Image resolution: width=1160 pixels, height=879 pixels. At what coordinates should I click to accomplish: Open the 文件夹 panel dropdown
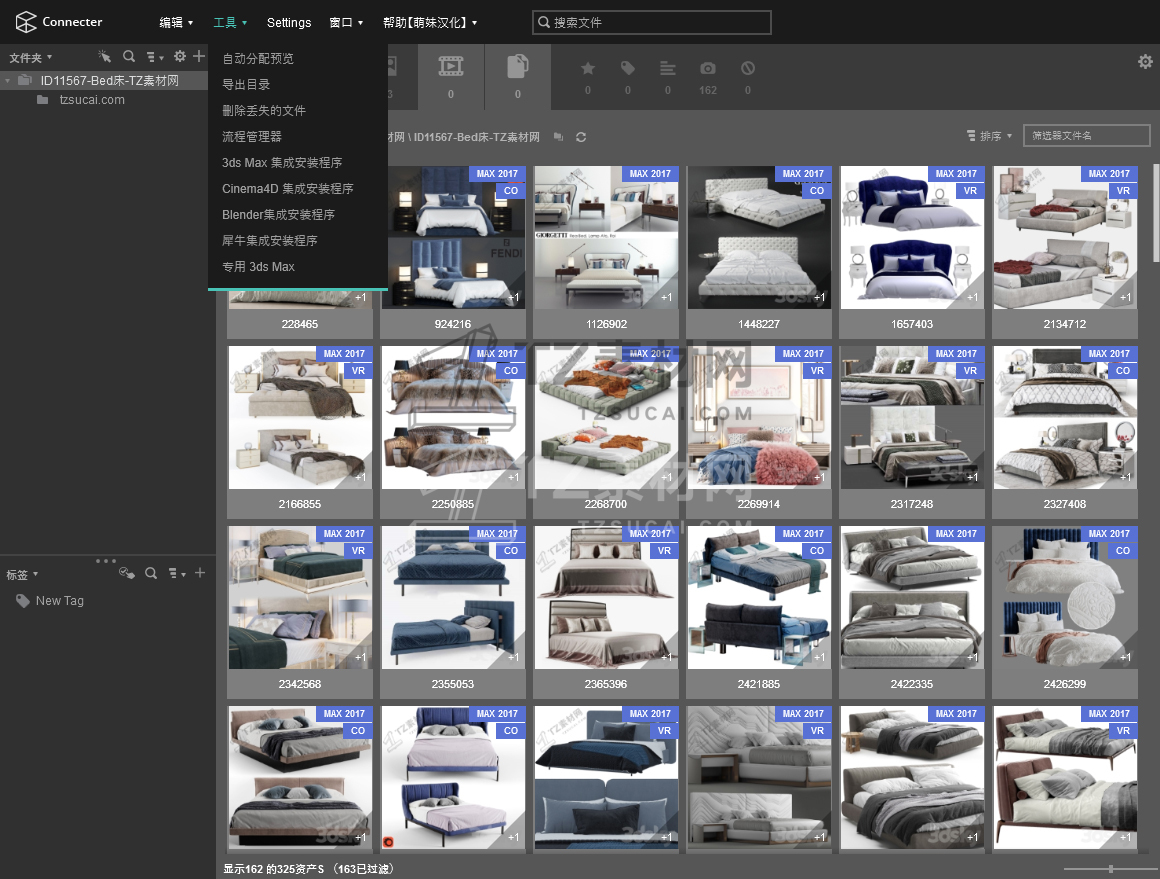[x=30, y=58]
